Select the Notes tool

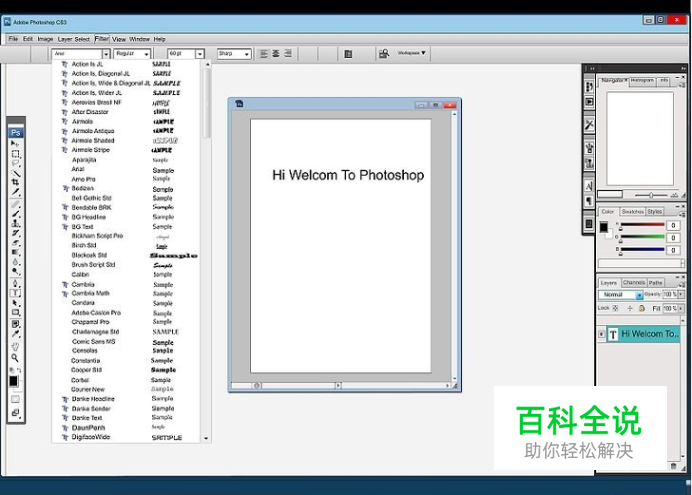click(15, 324)
